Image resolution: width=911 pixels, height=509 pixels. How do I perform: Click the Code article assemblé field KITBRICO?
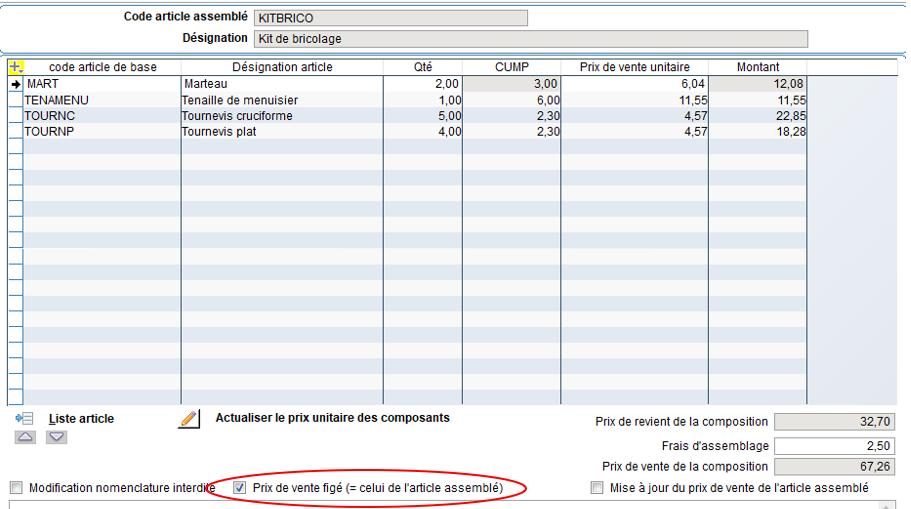click(390, 18)
